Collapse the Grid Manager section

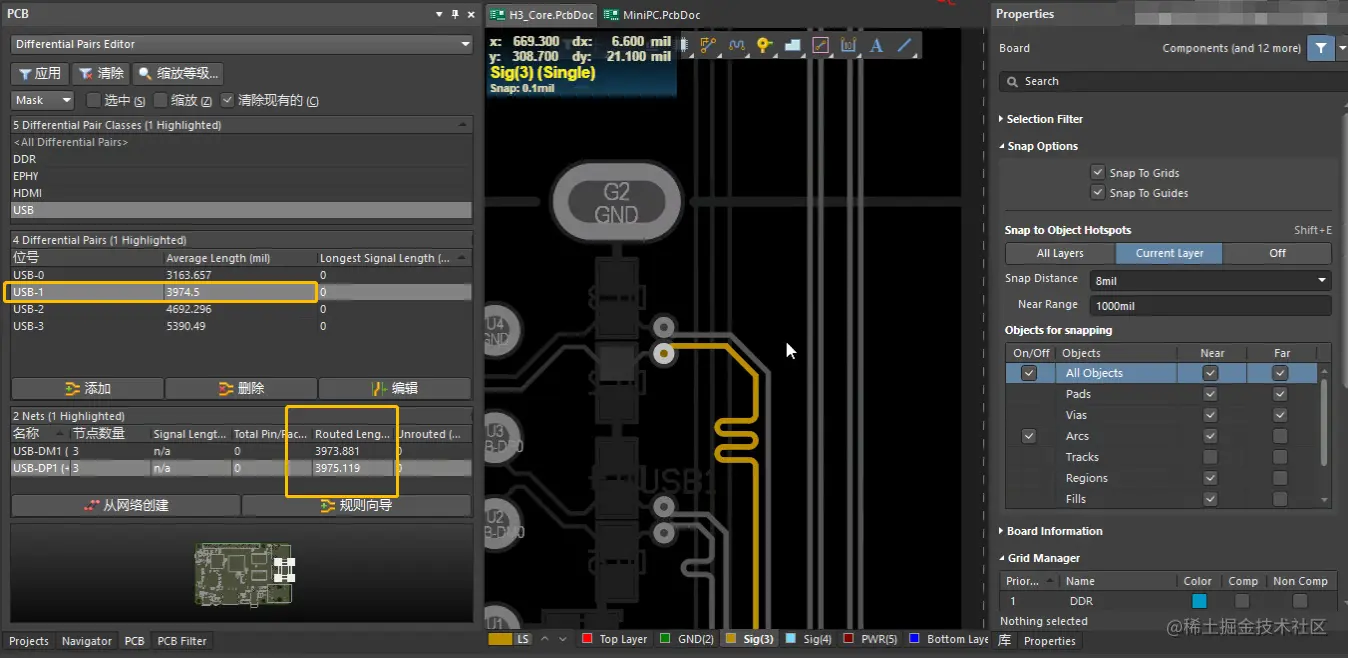[1039, 558]
